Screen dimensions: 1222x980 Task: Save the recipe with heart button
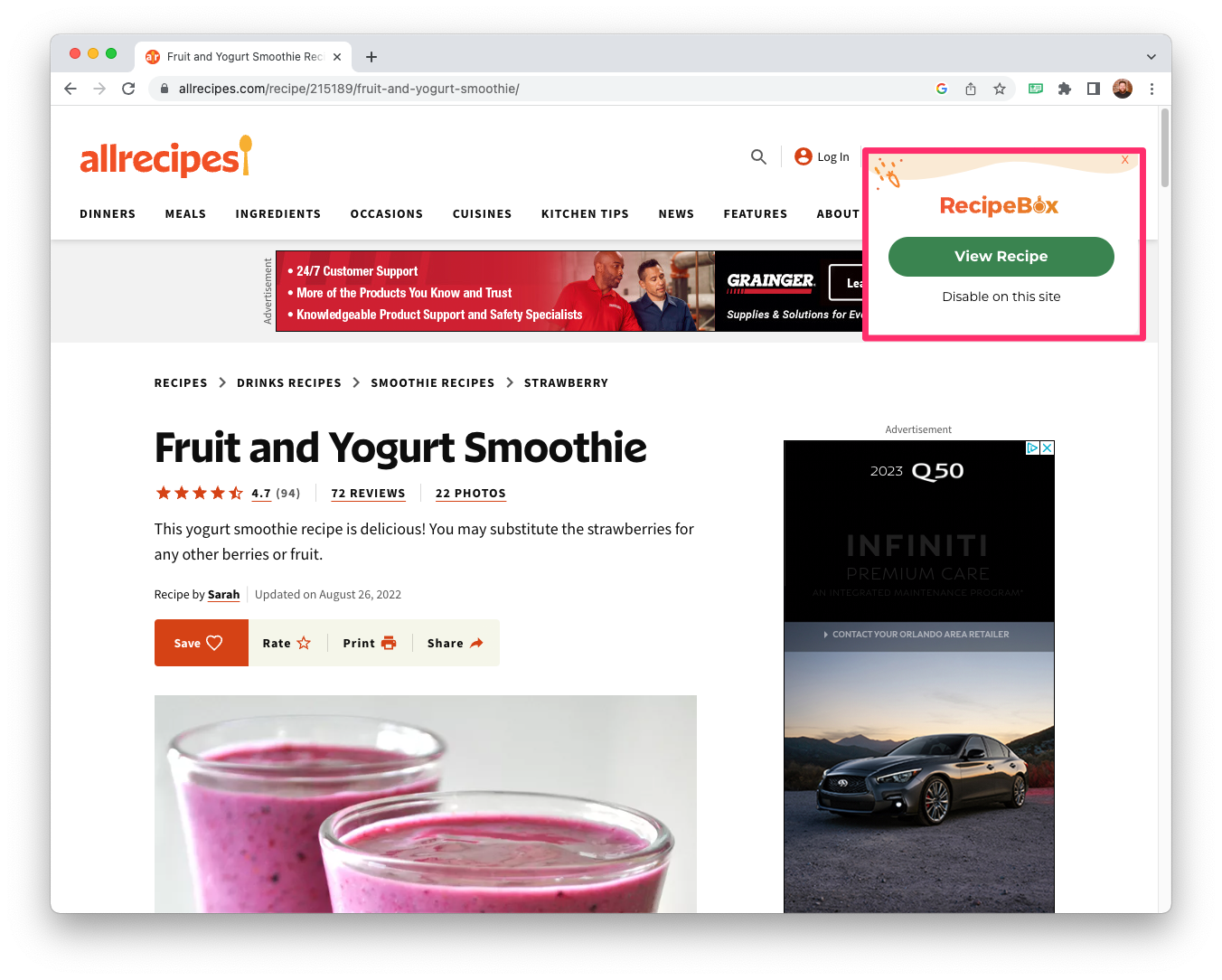pyautogui.click(x=201, y=643)
